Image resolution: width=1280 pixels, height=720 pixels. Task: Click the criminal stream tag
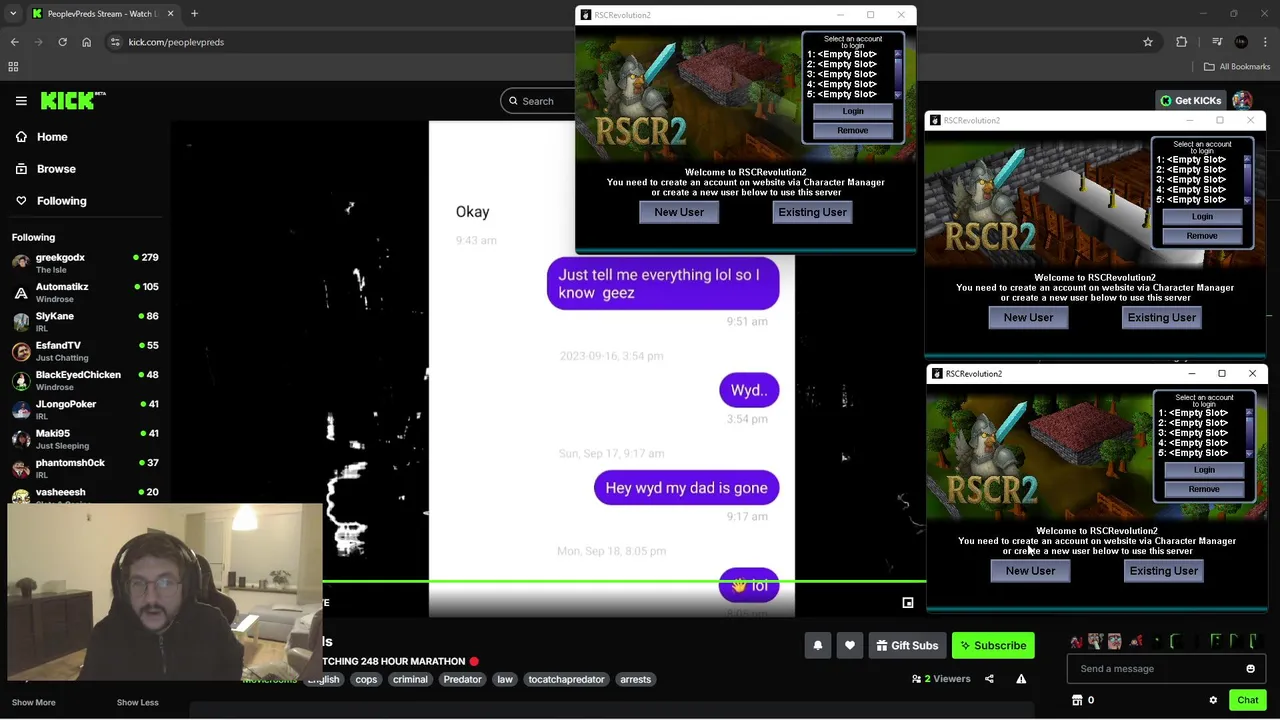(x=410, y=679)
